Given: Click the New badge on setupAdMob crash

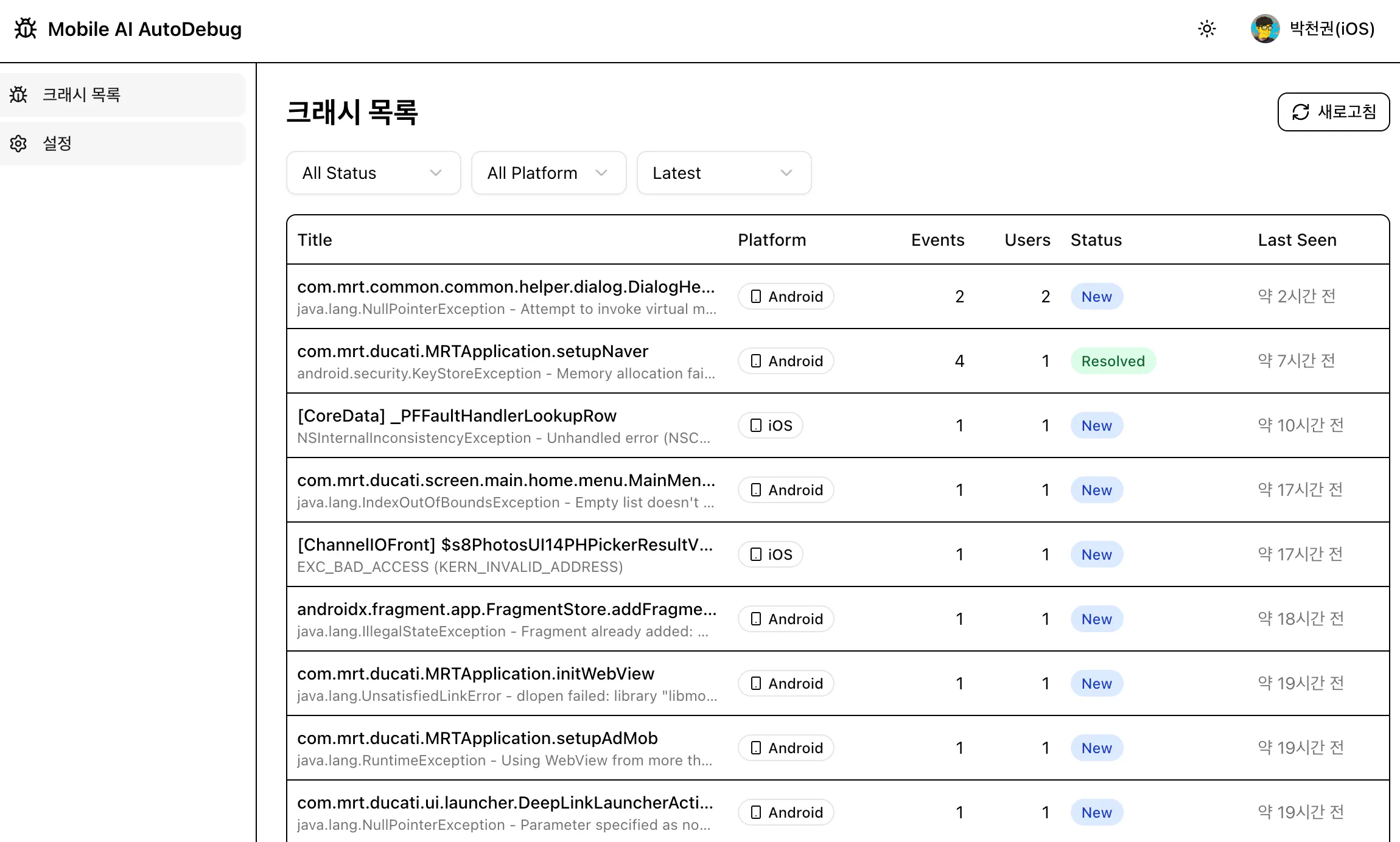Looking at the screenshot, I should tap(1096, 748).
